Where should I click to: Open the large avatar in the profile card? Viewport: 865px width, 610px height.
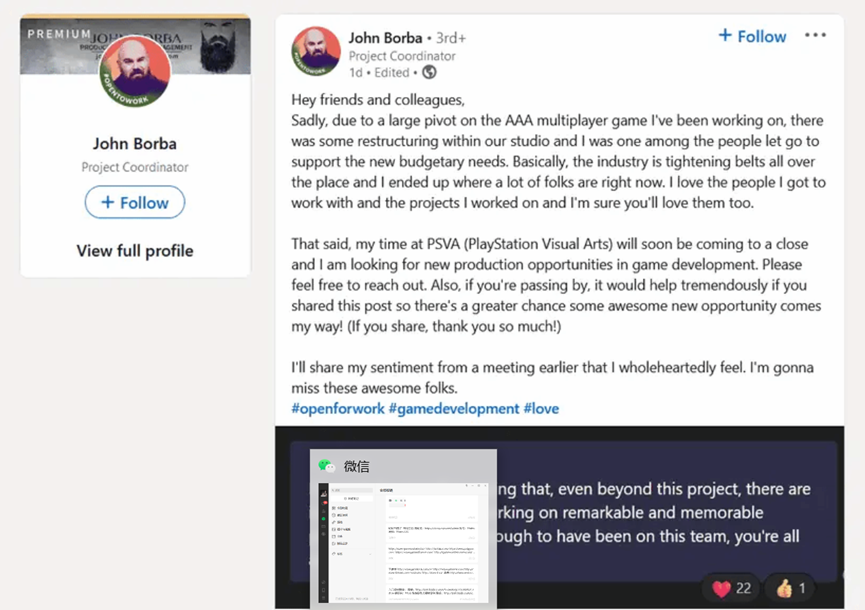pos(135,71)
